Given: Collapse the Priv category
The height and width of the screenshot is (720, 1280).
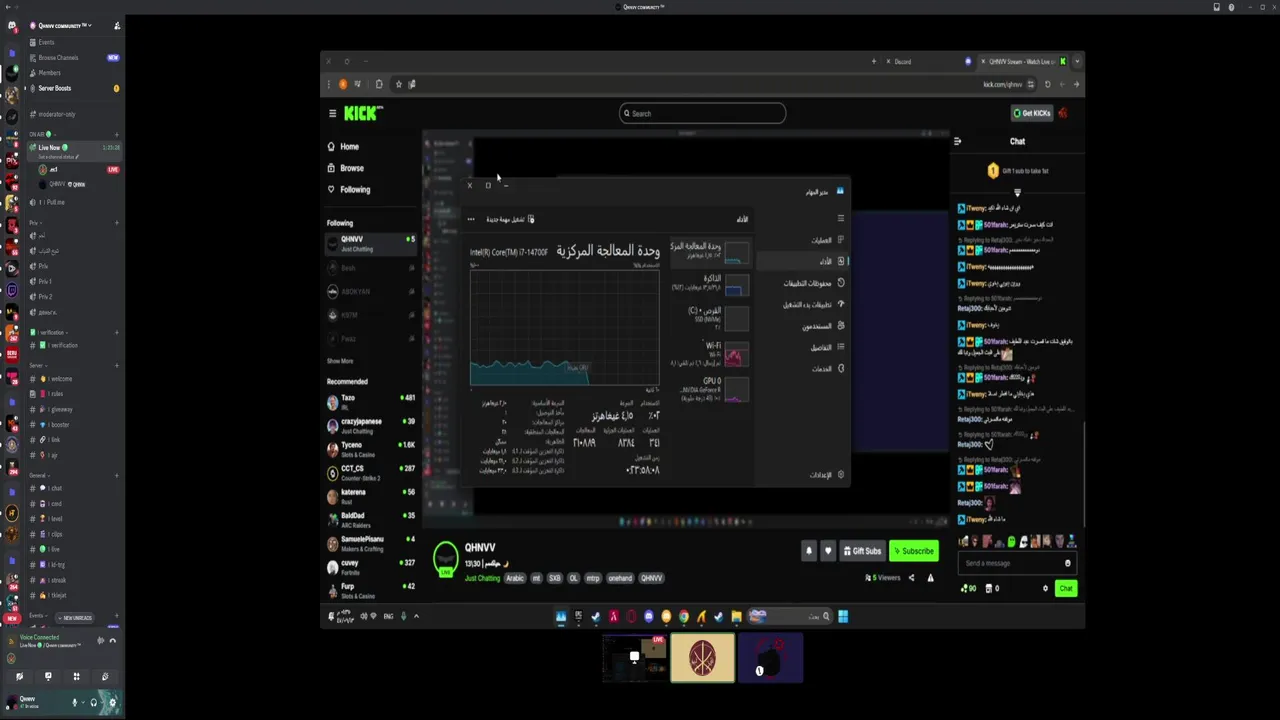Looking at the screenshot, I should click(35, 223).
